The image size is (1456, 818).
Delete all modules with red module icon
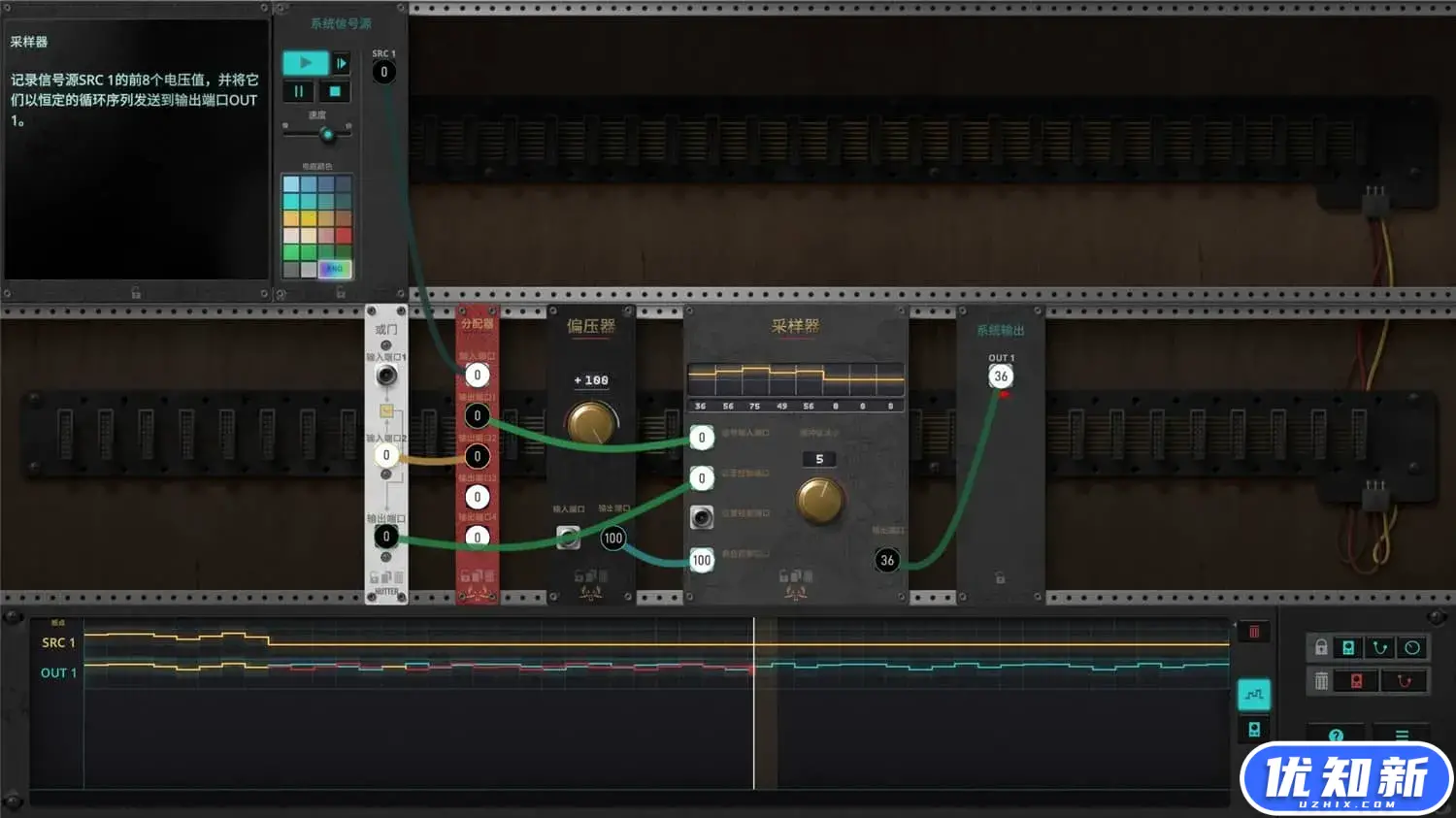click(1356, 681)
